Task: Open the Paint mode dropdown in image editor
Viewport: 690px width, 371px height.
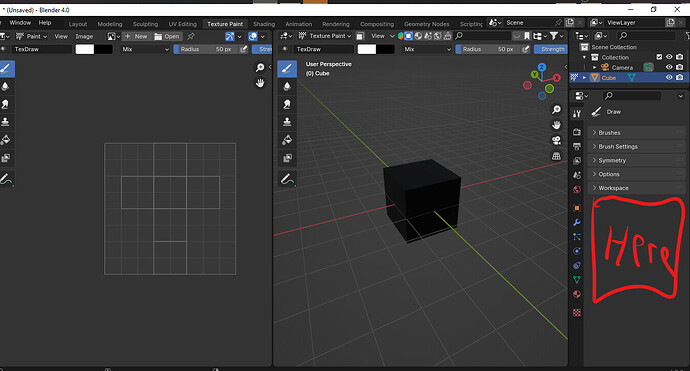Action: point(31,37)
